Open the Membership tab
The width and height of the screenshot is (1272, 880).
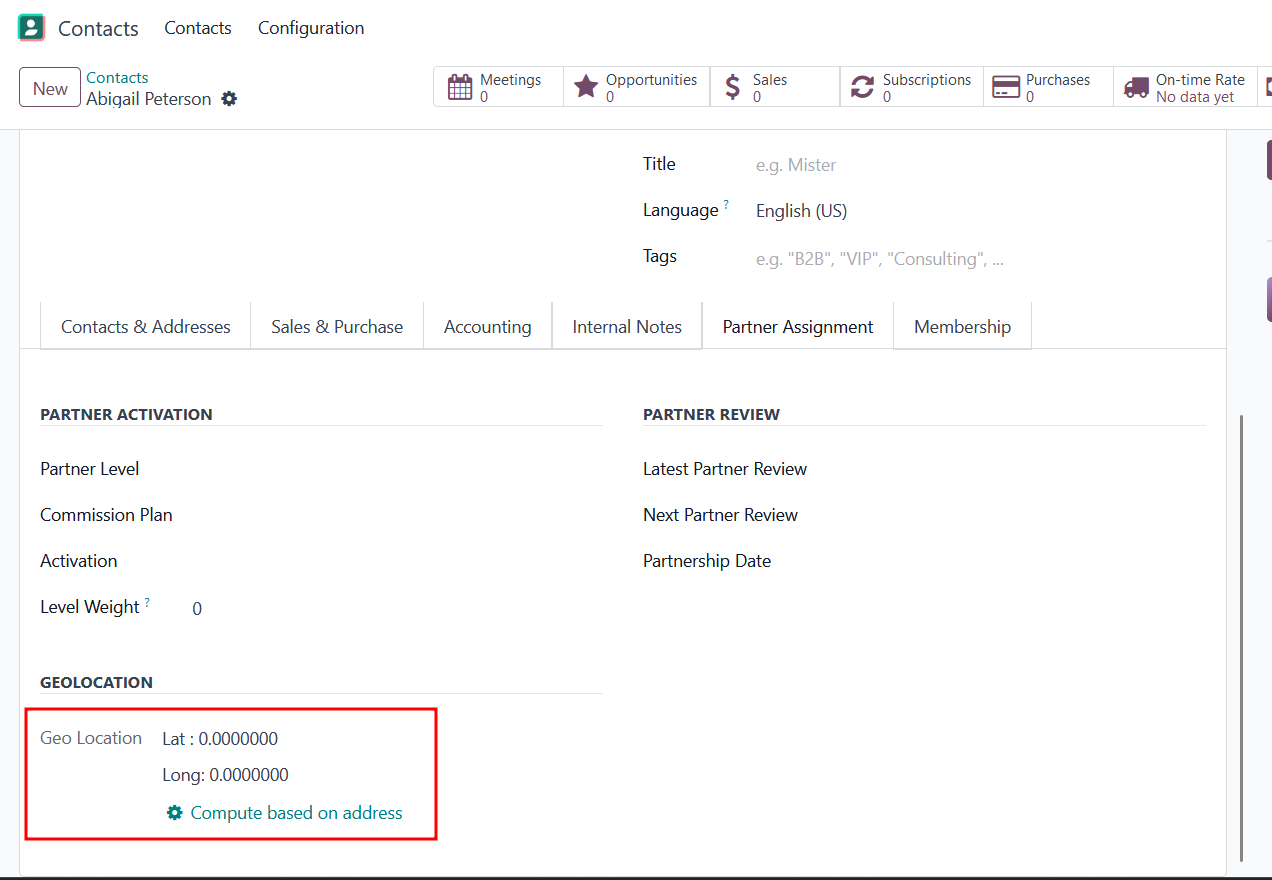click(x=962, y=327)
